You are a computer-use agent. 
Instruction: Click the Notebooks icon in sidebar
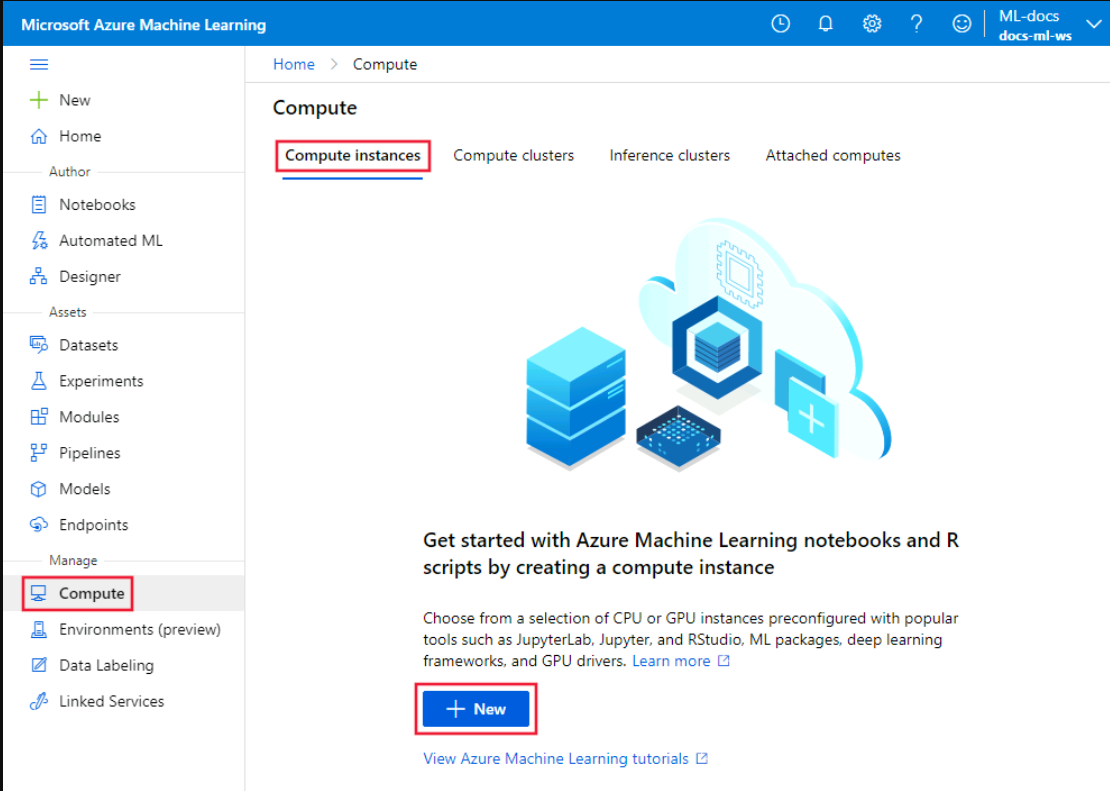pyautogui.click(x=39, y=205)
